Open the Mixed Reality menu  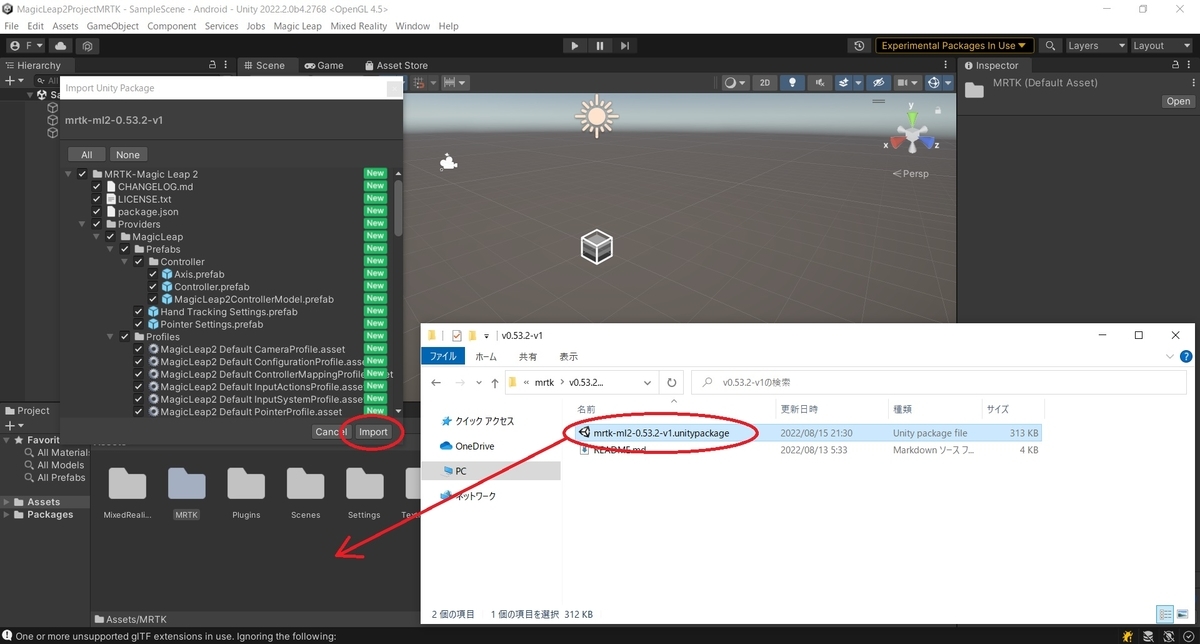point(359,26)
